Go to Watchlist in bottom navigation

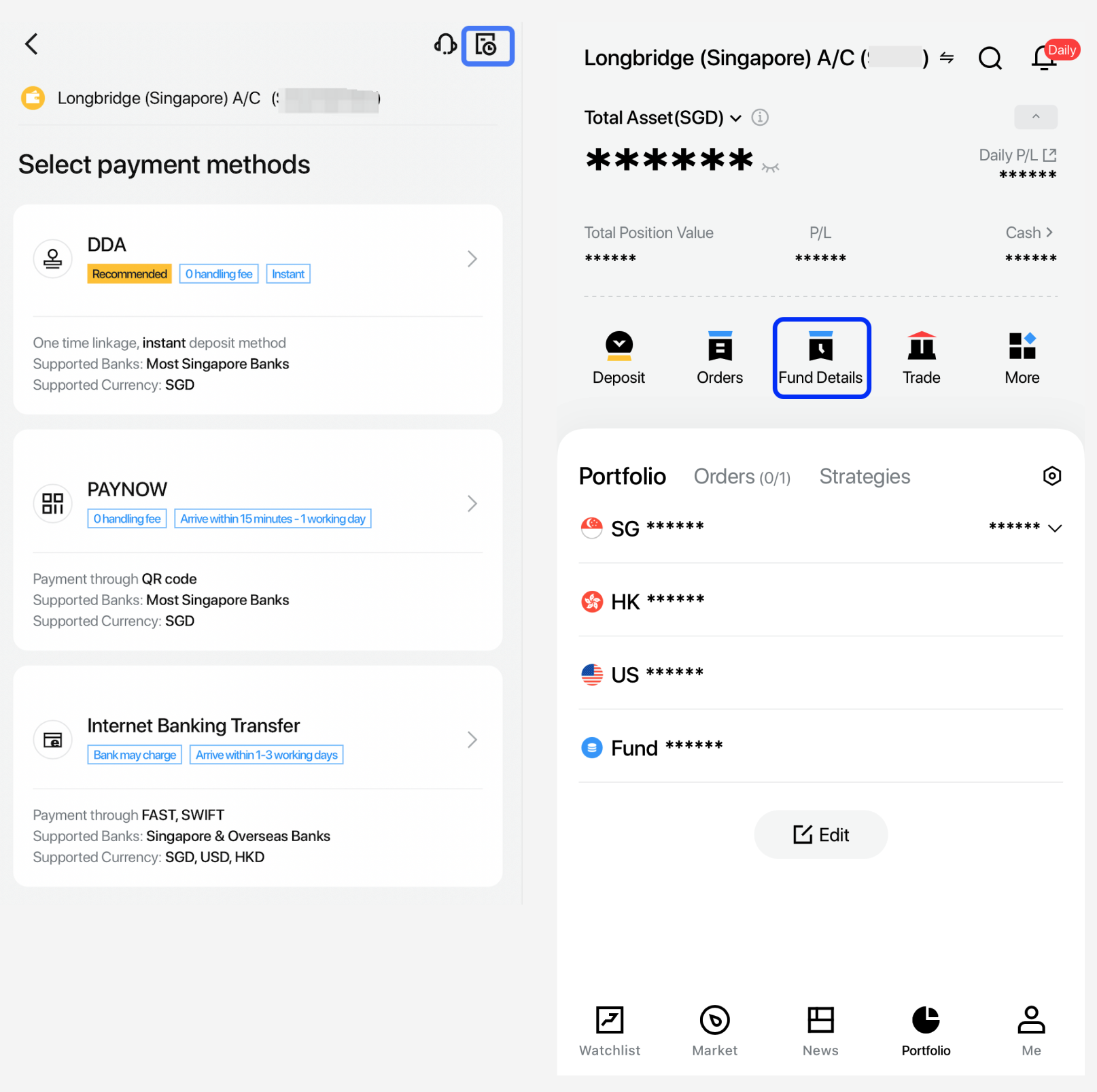tap(610, 1031)
